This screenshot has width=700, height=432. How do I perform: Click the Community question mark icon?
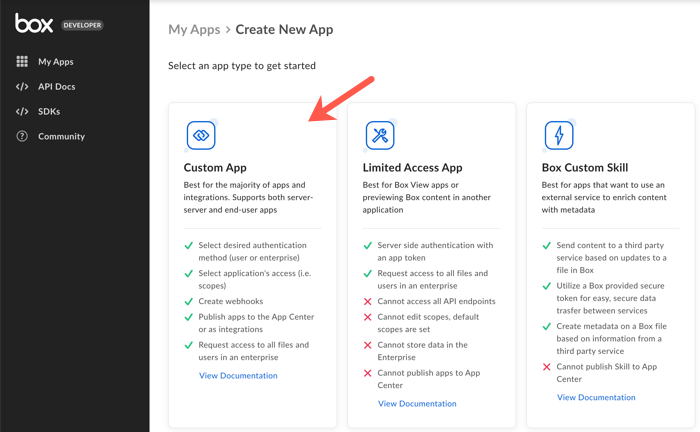(22, 136)
